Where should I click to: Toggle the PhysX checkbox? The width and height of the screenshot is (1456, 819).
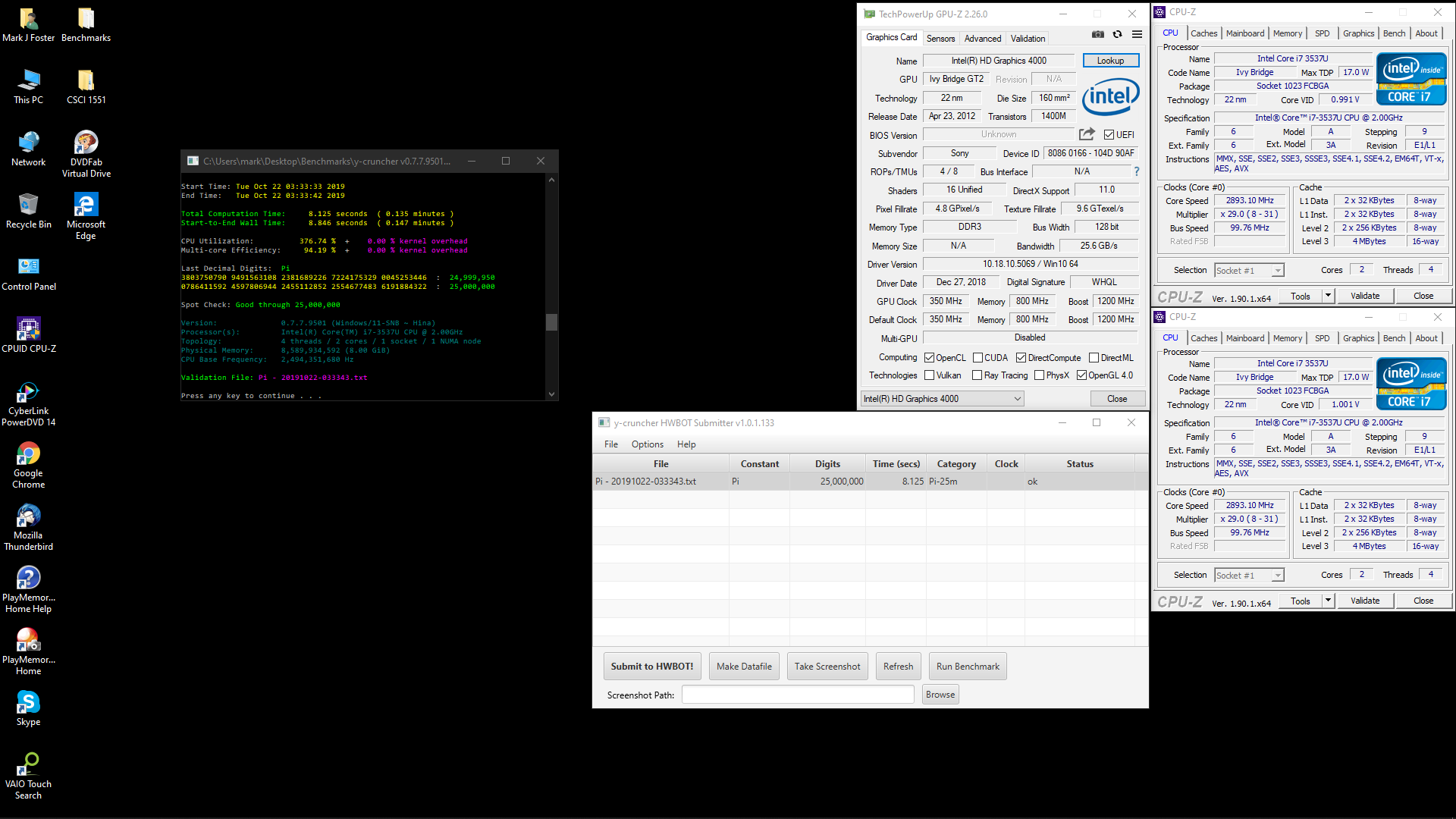coord(1039,375)
